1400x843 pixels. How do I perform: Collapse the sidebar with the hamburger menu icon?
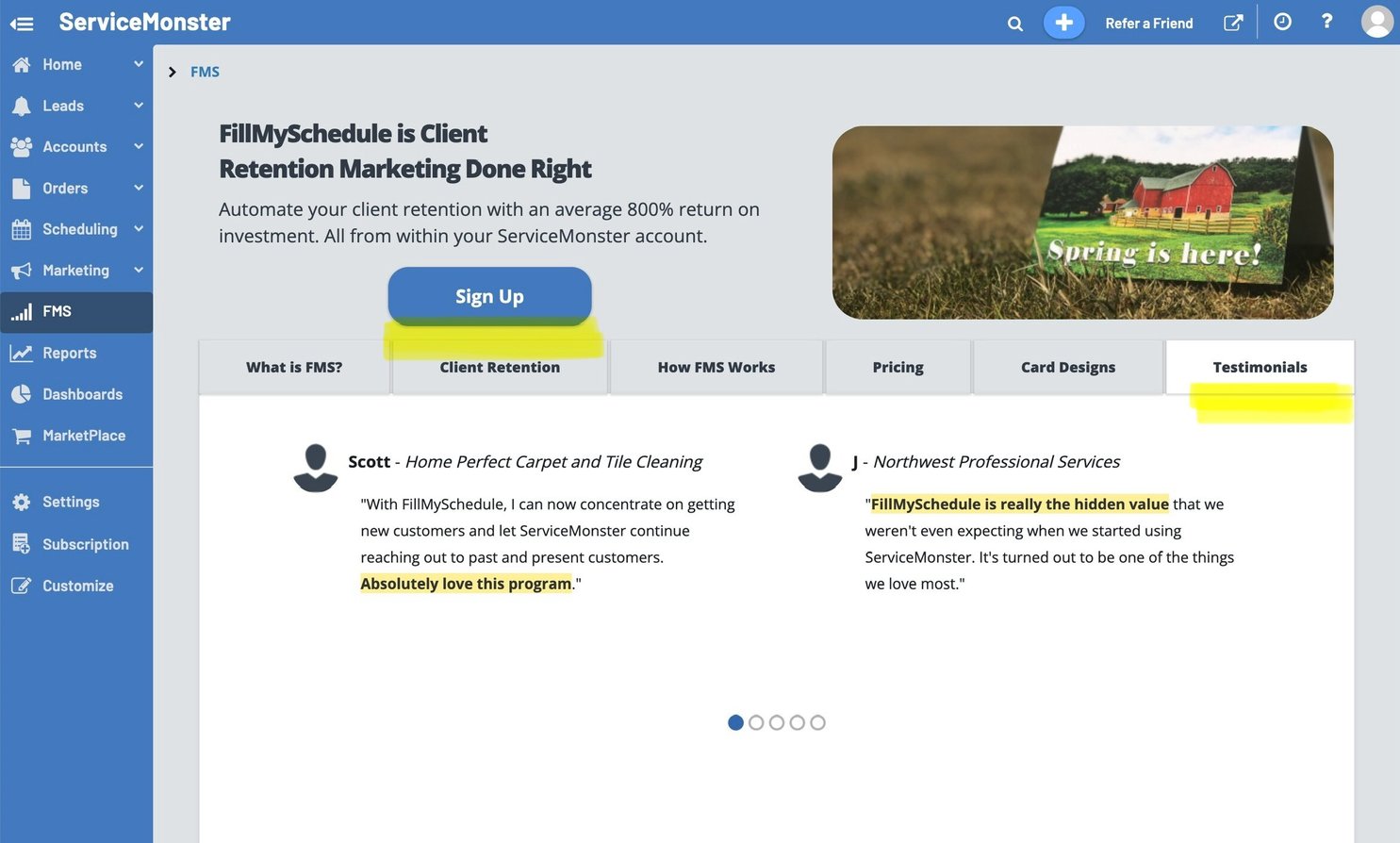(x=22, y=24)
